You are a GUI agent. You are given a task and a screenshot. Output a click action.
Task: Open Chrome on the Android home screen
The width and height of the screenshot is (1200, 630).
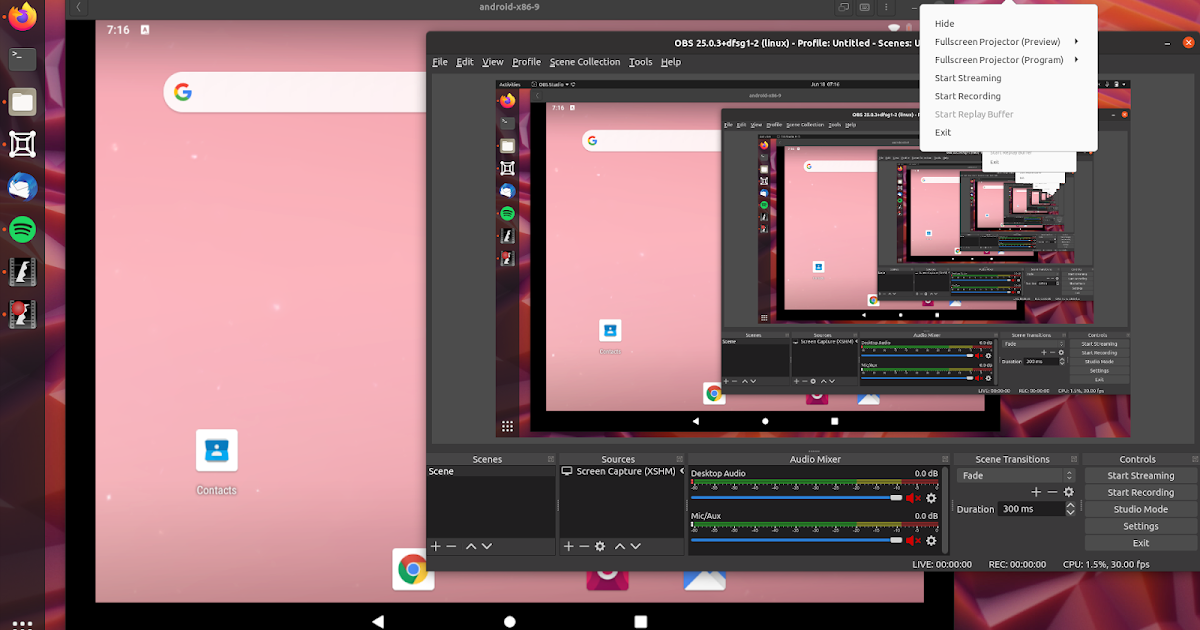[413, 571]
